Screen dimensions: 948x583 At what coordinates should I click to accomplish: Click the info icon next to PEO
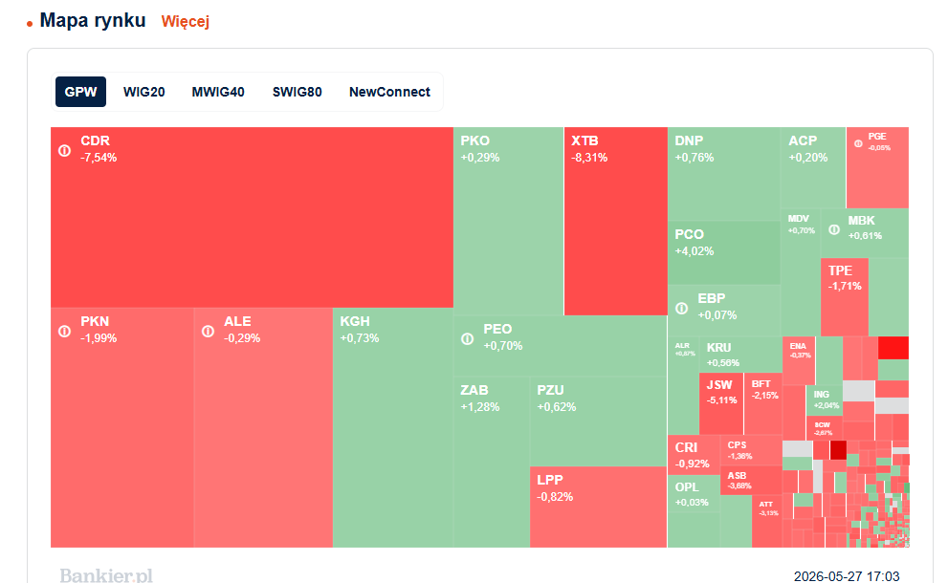click(x=467, y=339)
